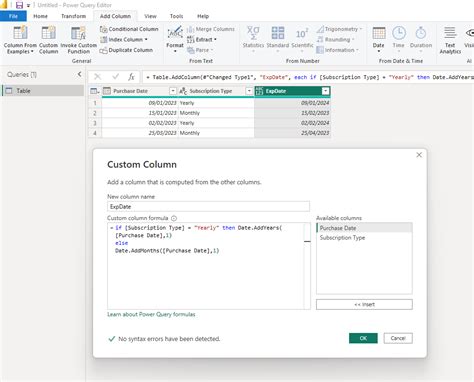Close the Custom Column dialog

coord(419,155)
